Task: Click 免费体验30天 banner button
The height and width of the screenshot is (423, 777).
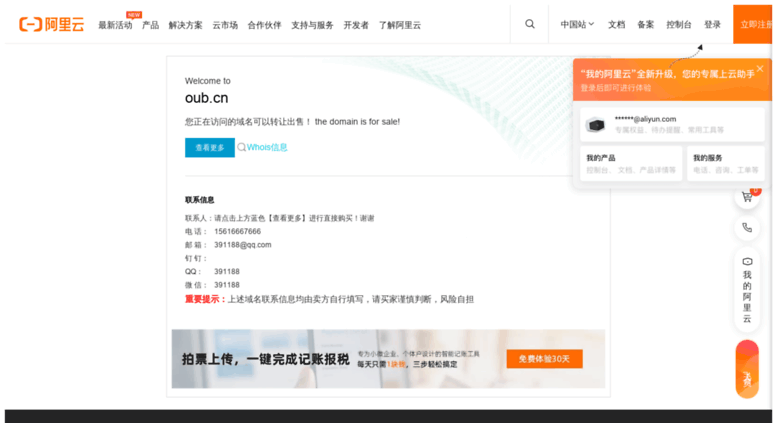Action: [x=544, y=359]
